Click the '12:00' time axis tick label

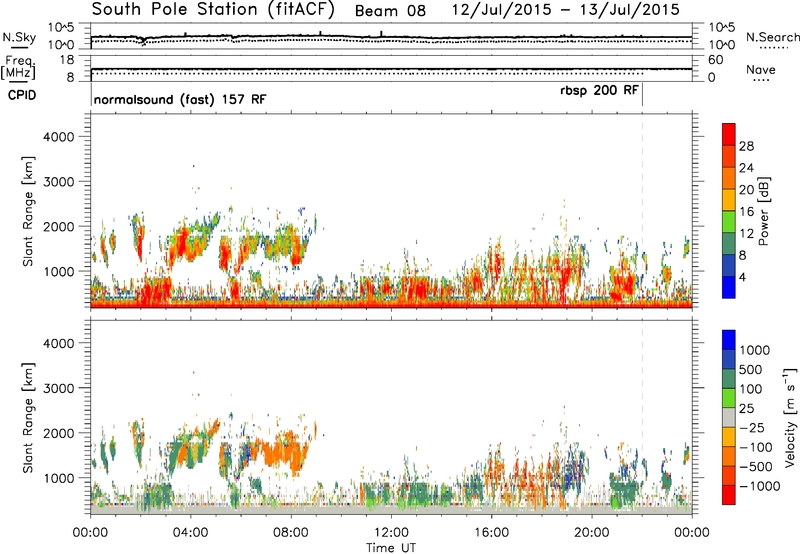coord(391,533)
